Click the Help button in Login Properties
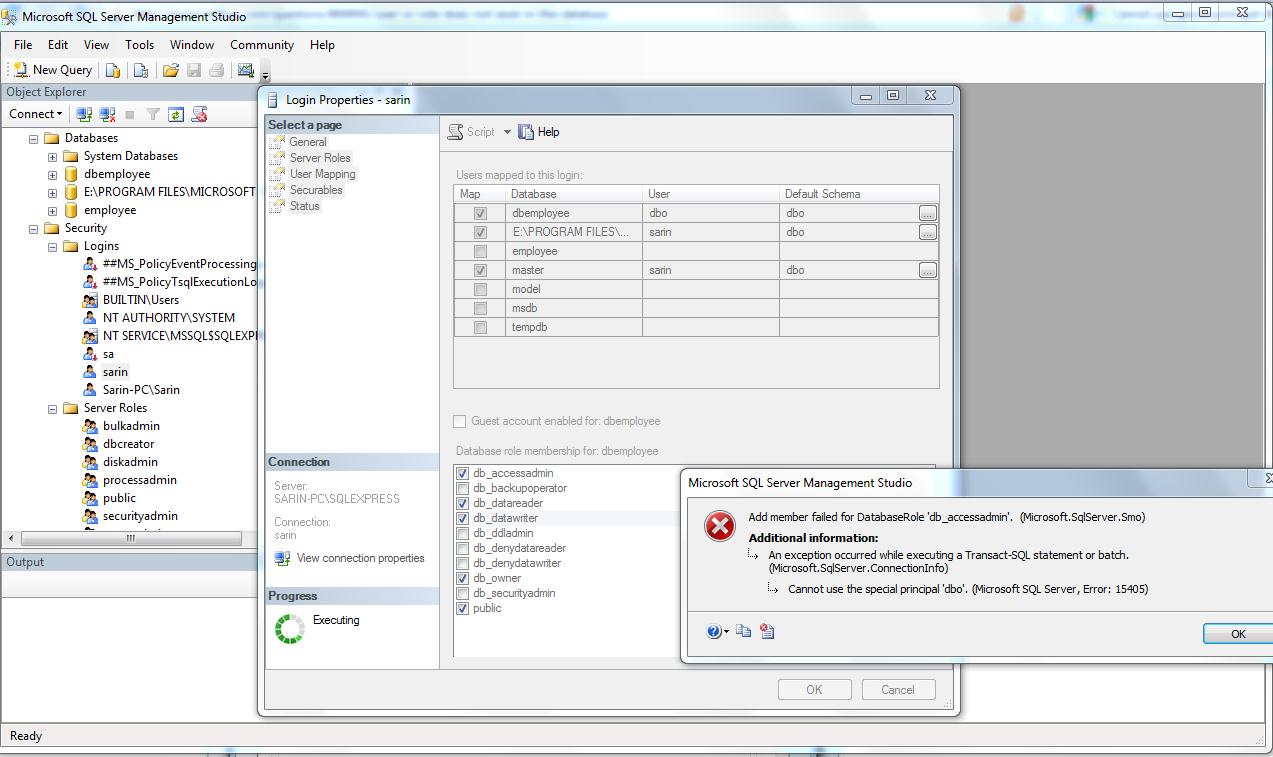Screen dimensions: 1273x757 539,132
